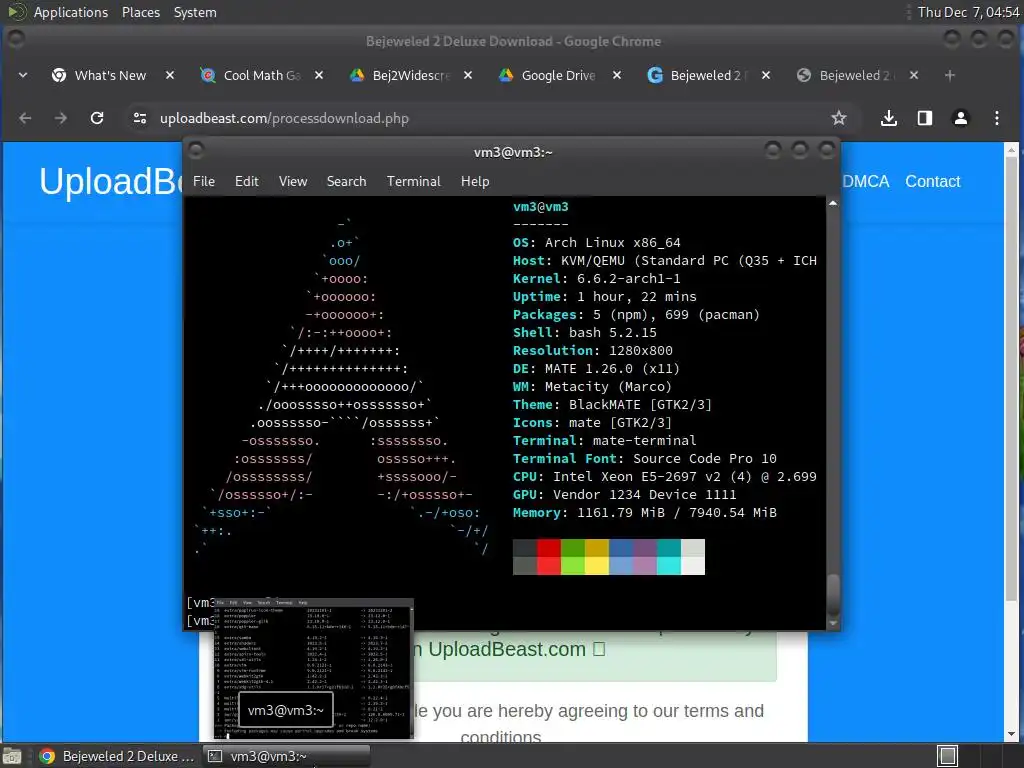Click the Chrome window menu button
The image size is (1024, 768).
pos(16,39)
